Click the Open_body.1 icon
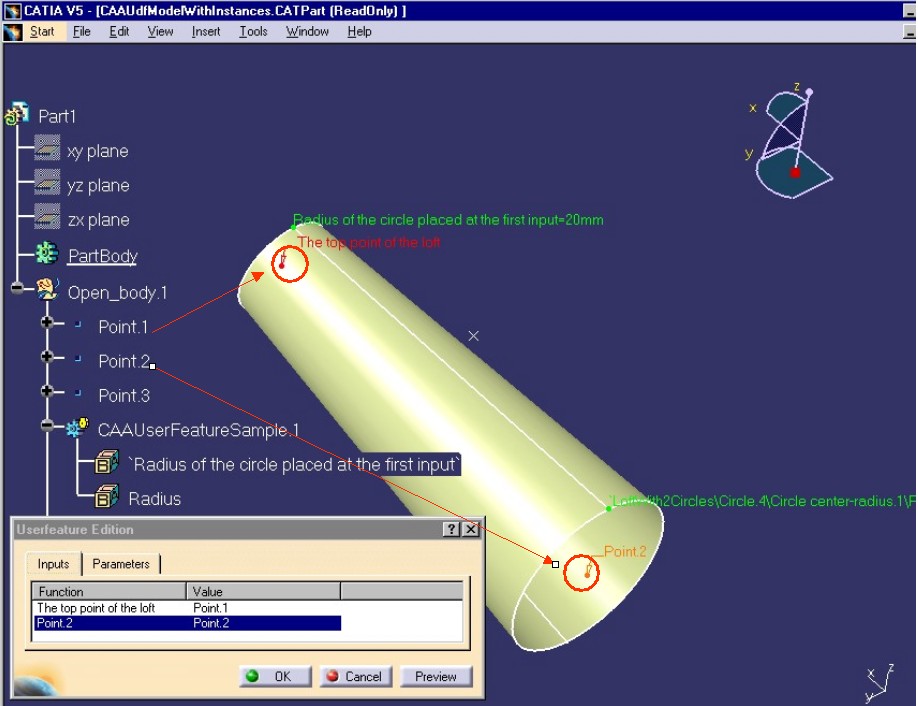Viewport: 918px width, 706px height. point(47,289)
